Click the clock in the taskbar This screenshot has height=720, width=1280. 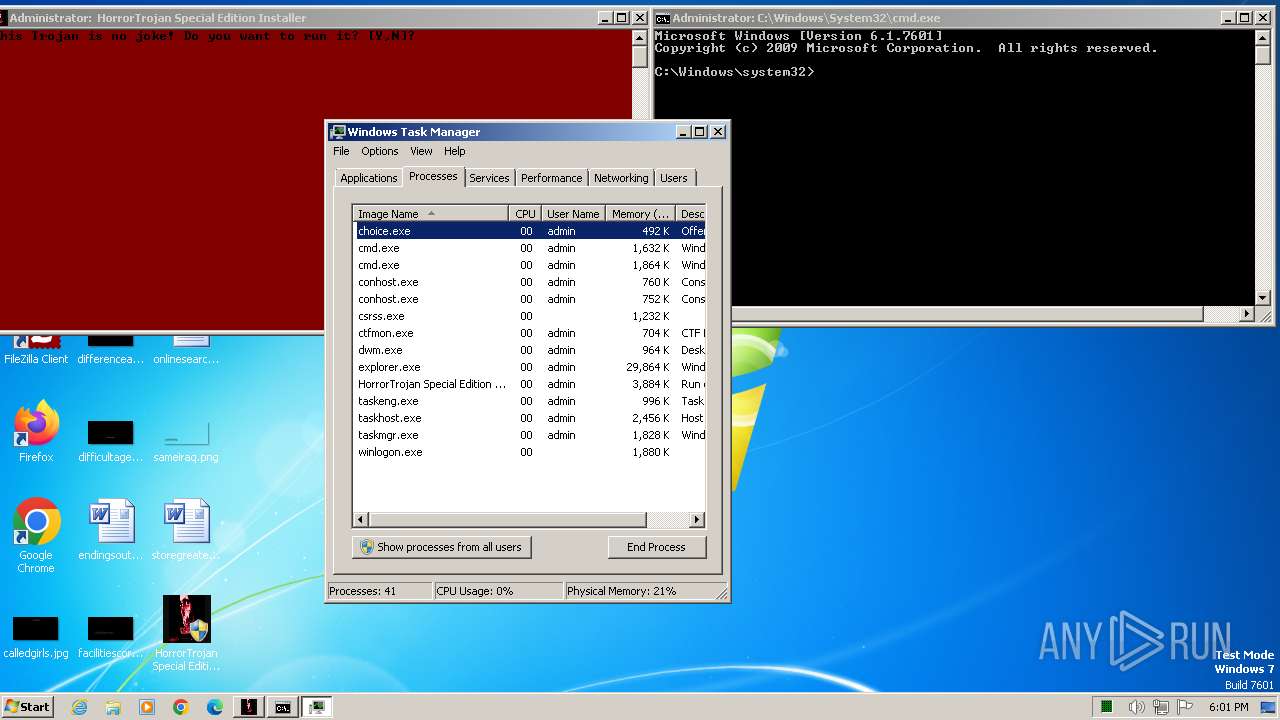1228,707
